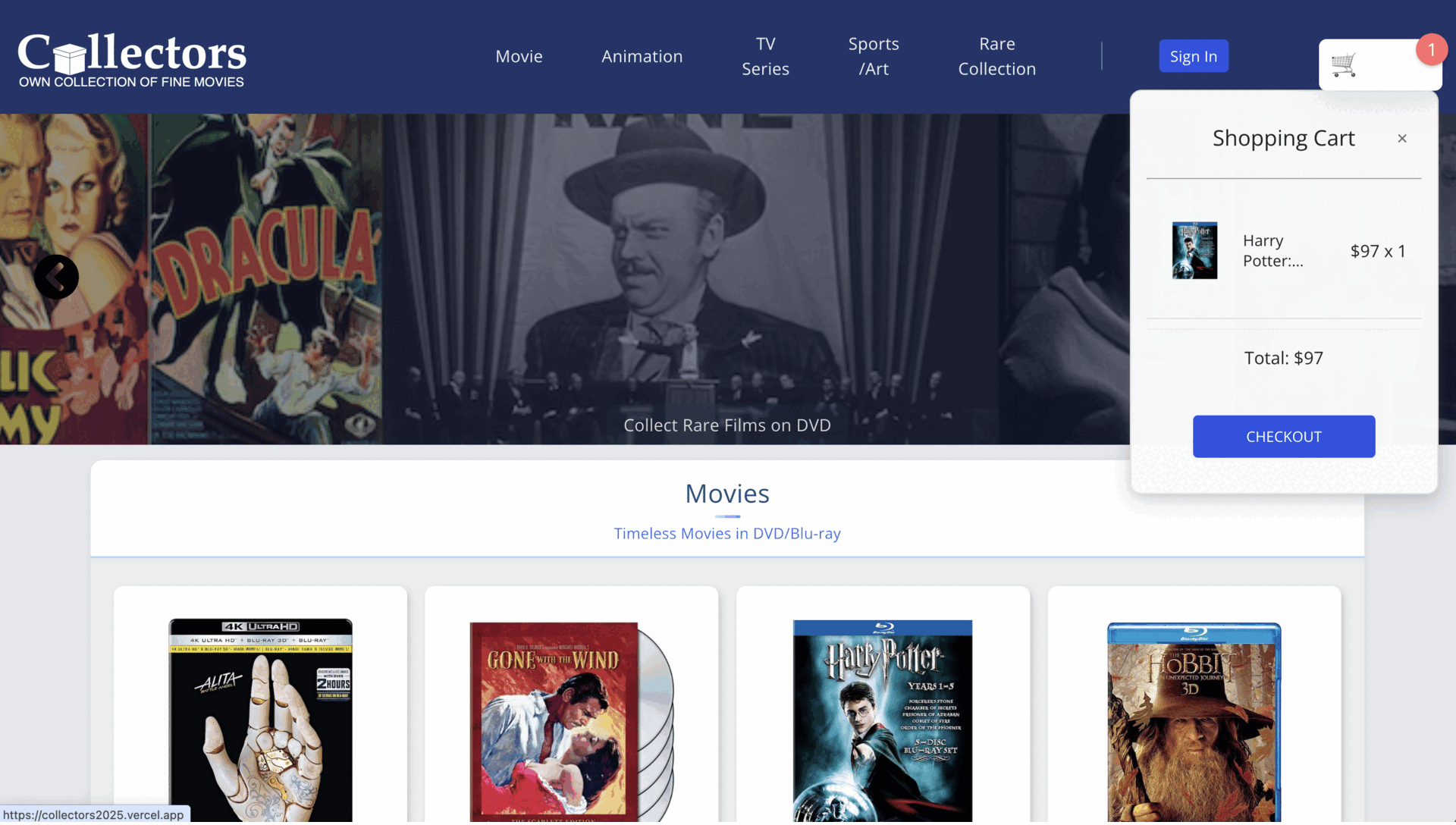Click Collect Rare Films on DVD caption

tap(727, 425)
